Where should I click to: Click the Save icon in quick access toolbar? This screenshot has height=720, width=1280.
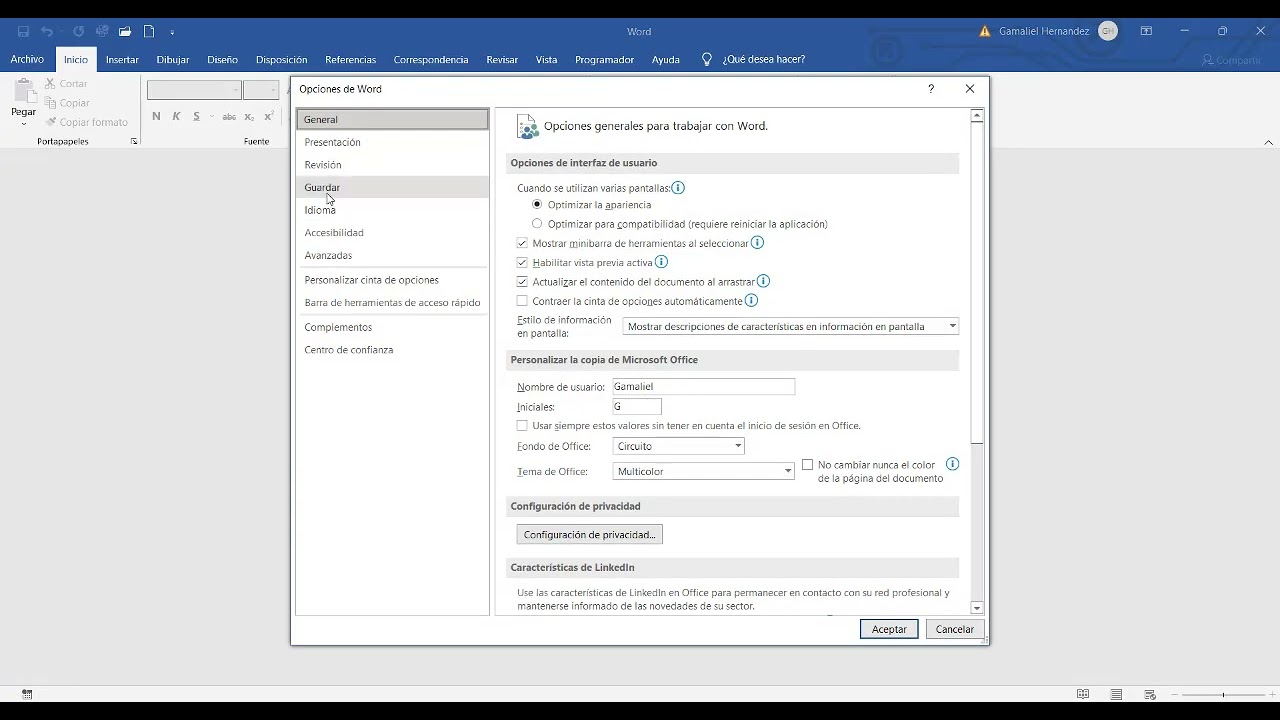[23, 31]
